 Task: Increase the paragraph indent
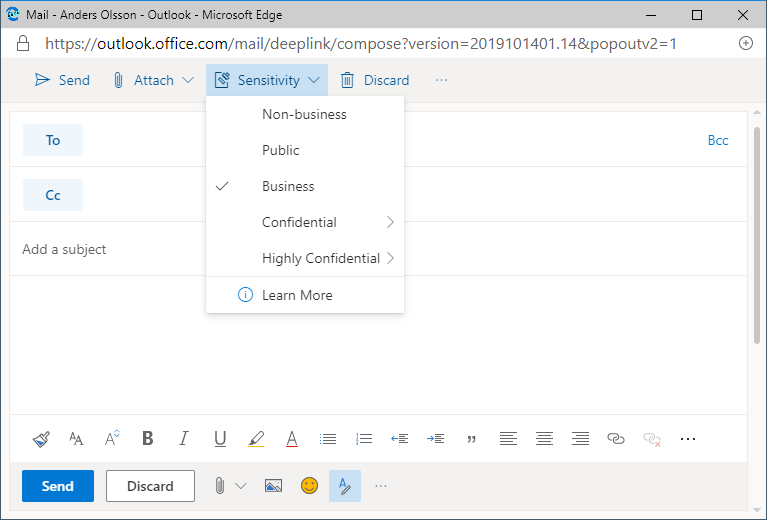pyautogui.click(x=435, y=438)
